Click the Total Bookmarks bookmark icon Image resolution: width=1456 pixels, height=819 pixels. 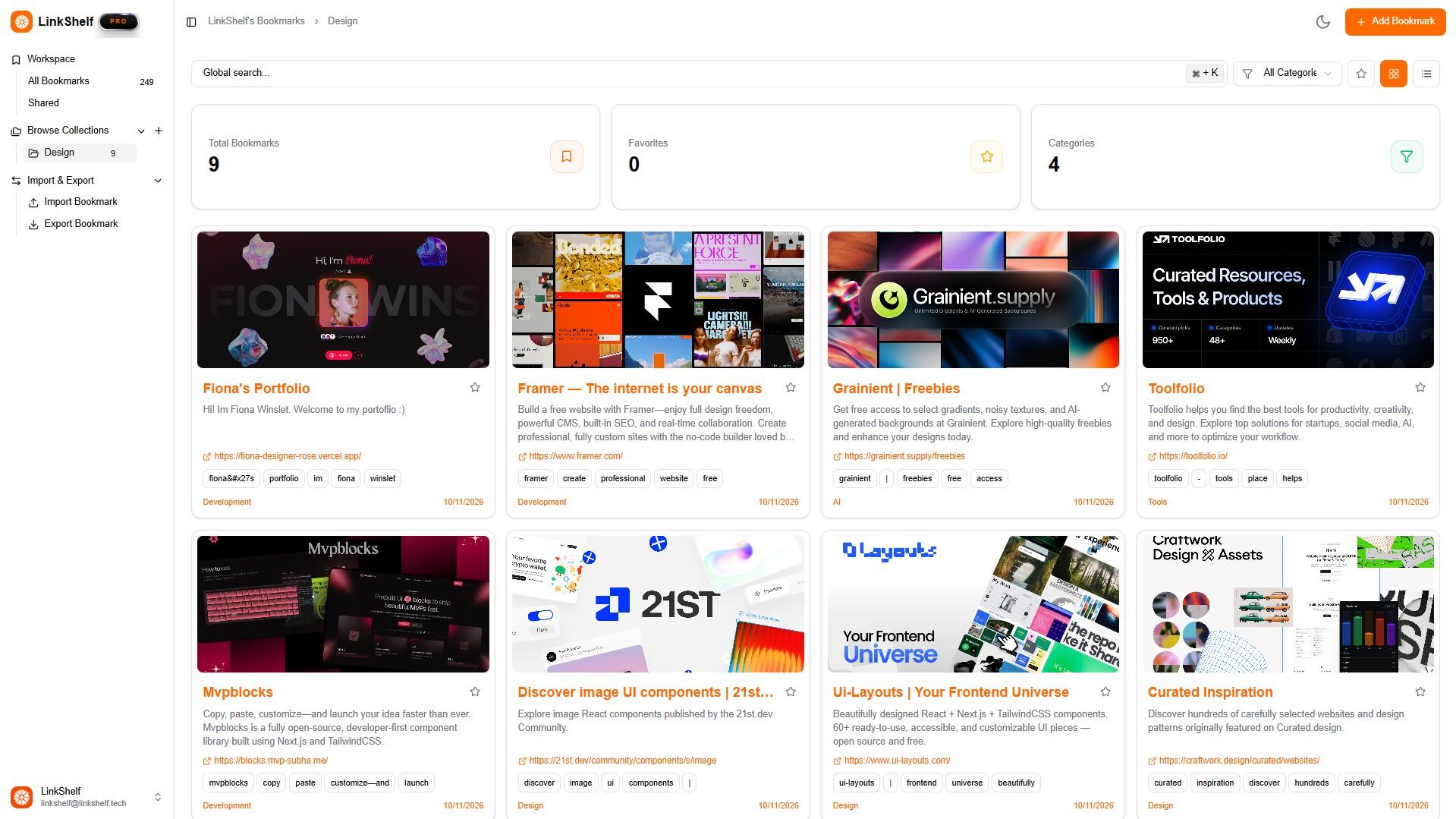567,157
